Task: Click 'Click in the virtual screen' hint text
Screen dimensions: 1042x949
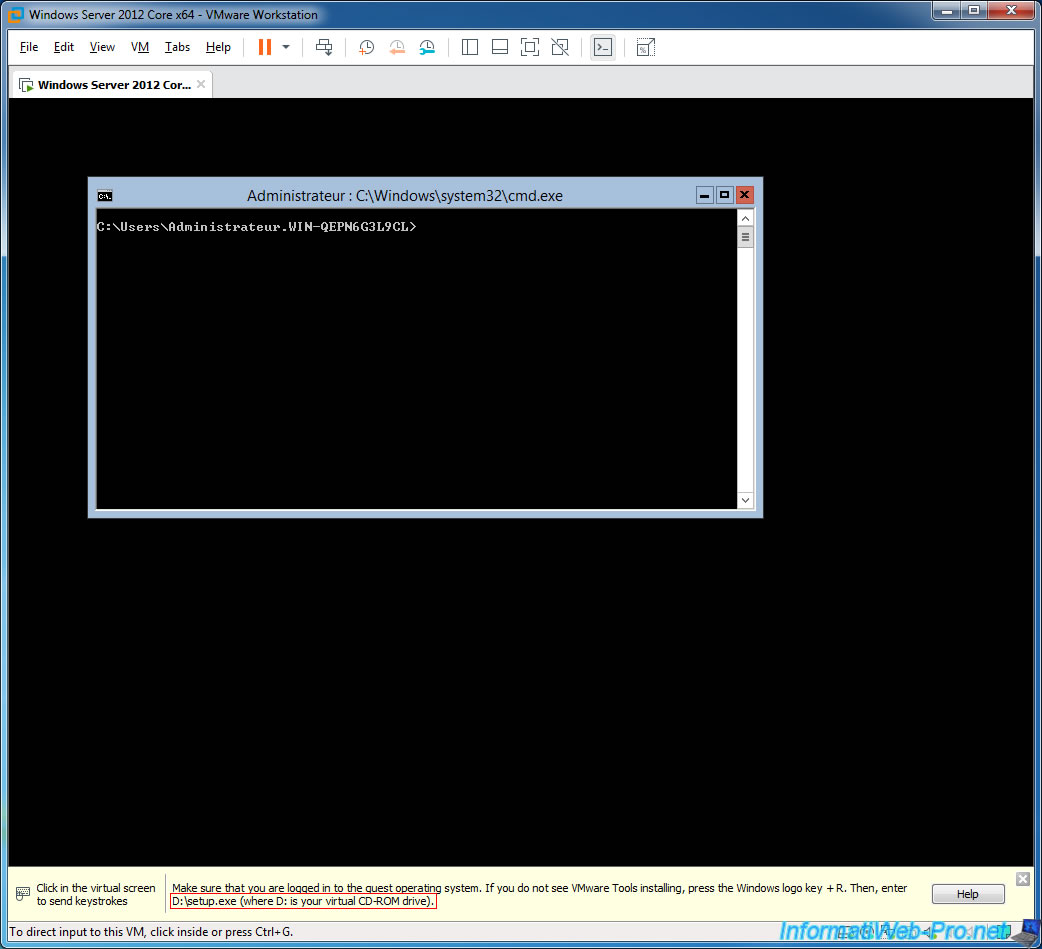Action: 96,895
